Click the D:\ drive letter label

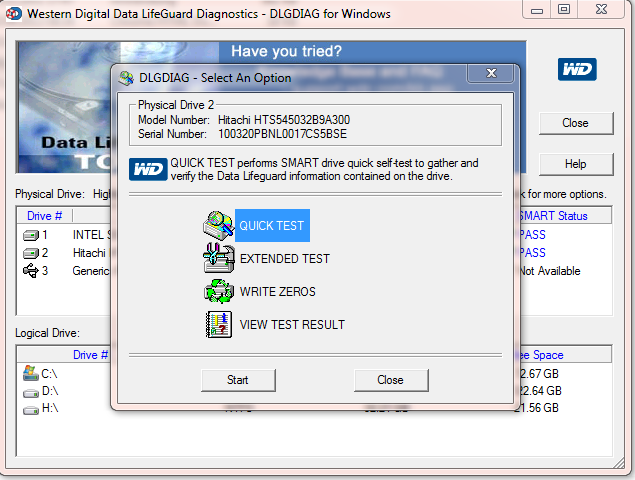click(50, 391)
